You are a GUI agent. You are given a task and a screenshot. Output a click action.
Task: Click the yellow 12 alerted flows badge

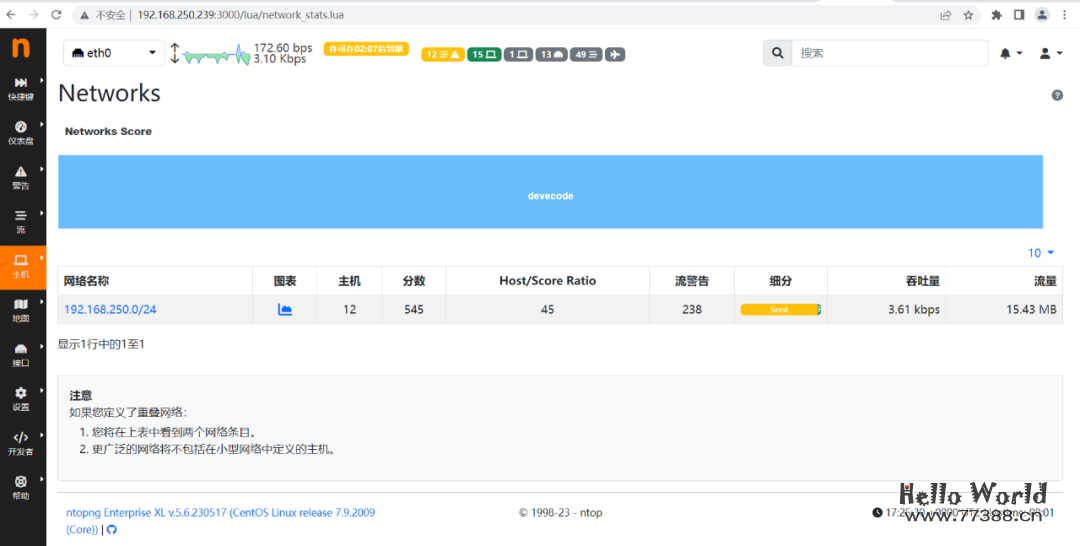(442, 54)
